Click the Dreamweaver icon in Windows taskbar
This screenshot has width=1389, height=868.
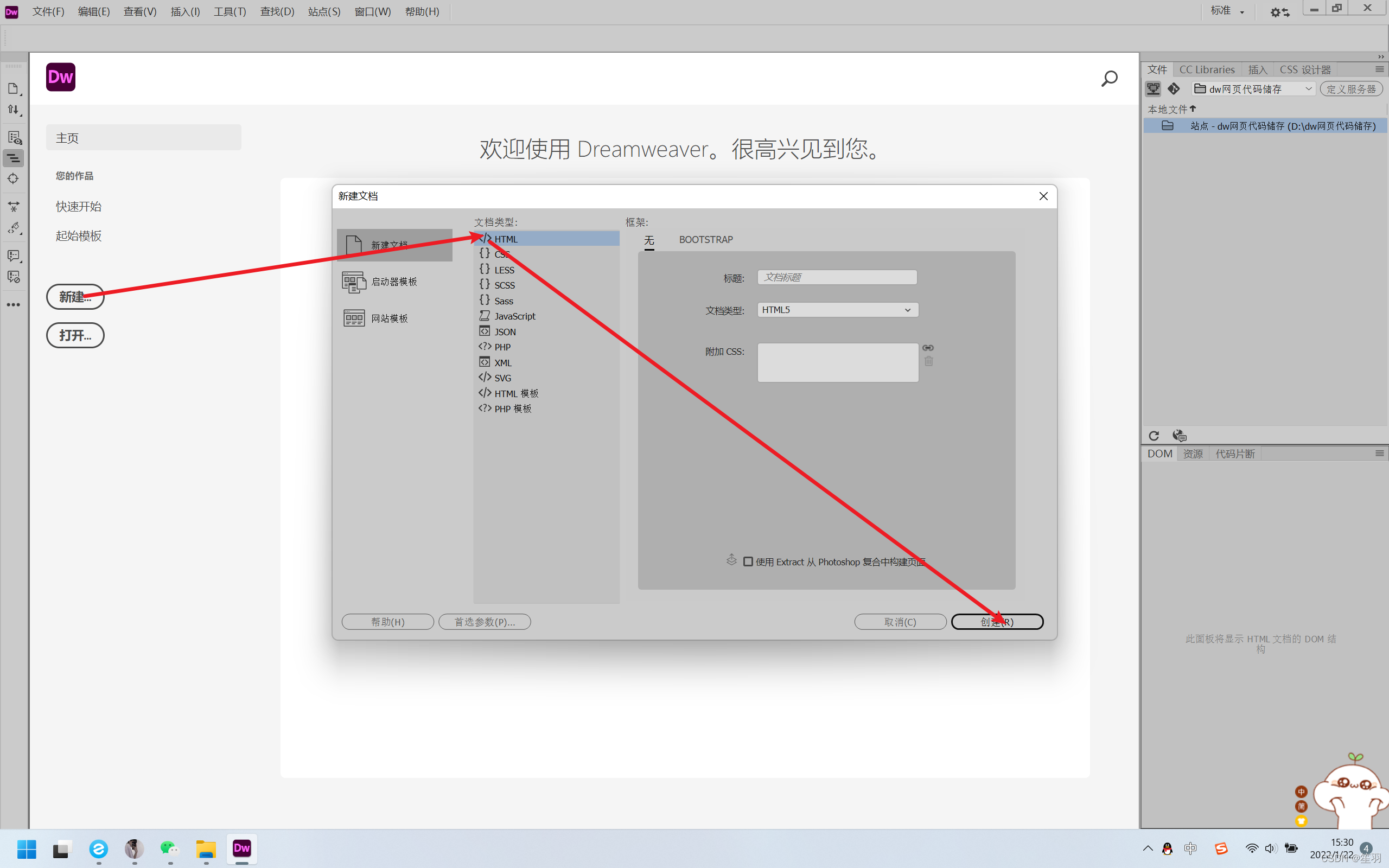coord(241,848)
